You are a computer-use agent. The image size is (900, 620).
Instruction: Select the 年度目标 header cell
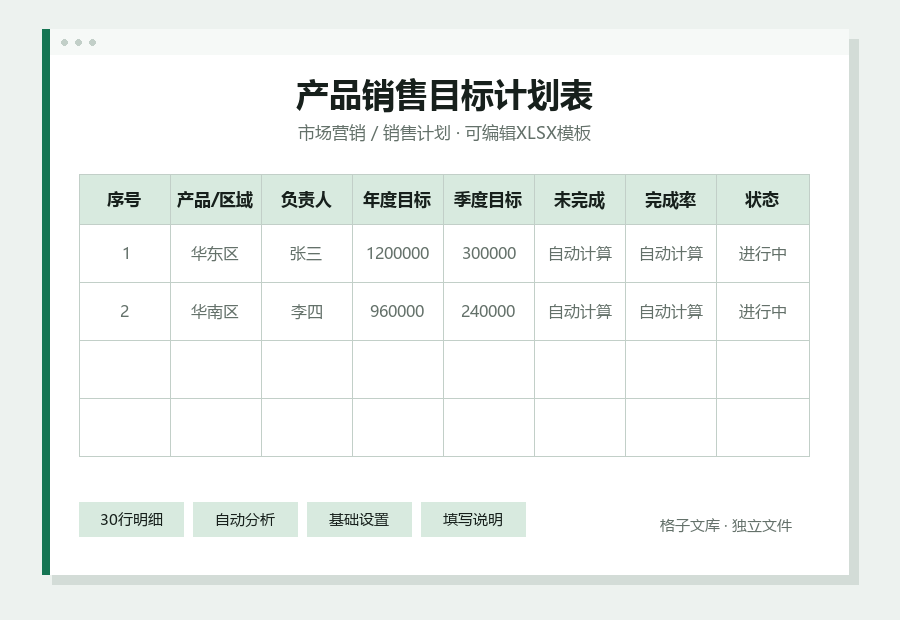398,200
